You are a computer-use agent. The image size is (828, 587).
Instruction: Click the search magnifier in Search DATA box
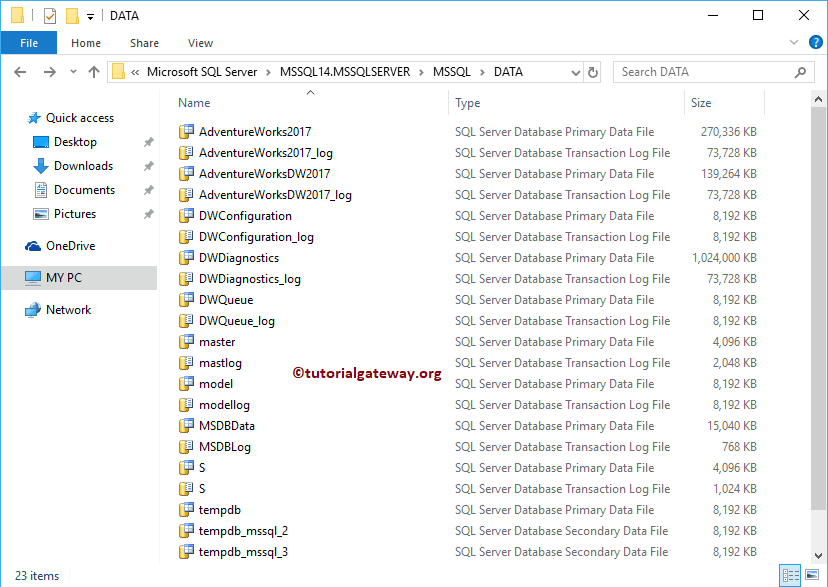pyautogui.click(x=800, y=71)
